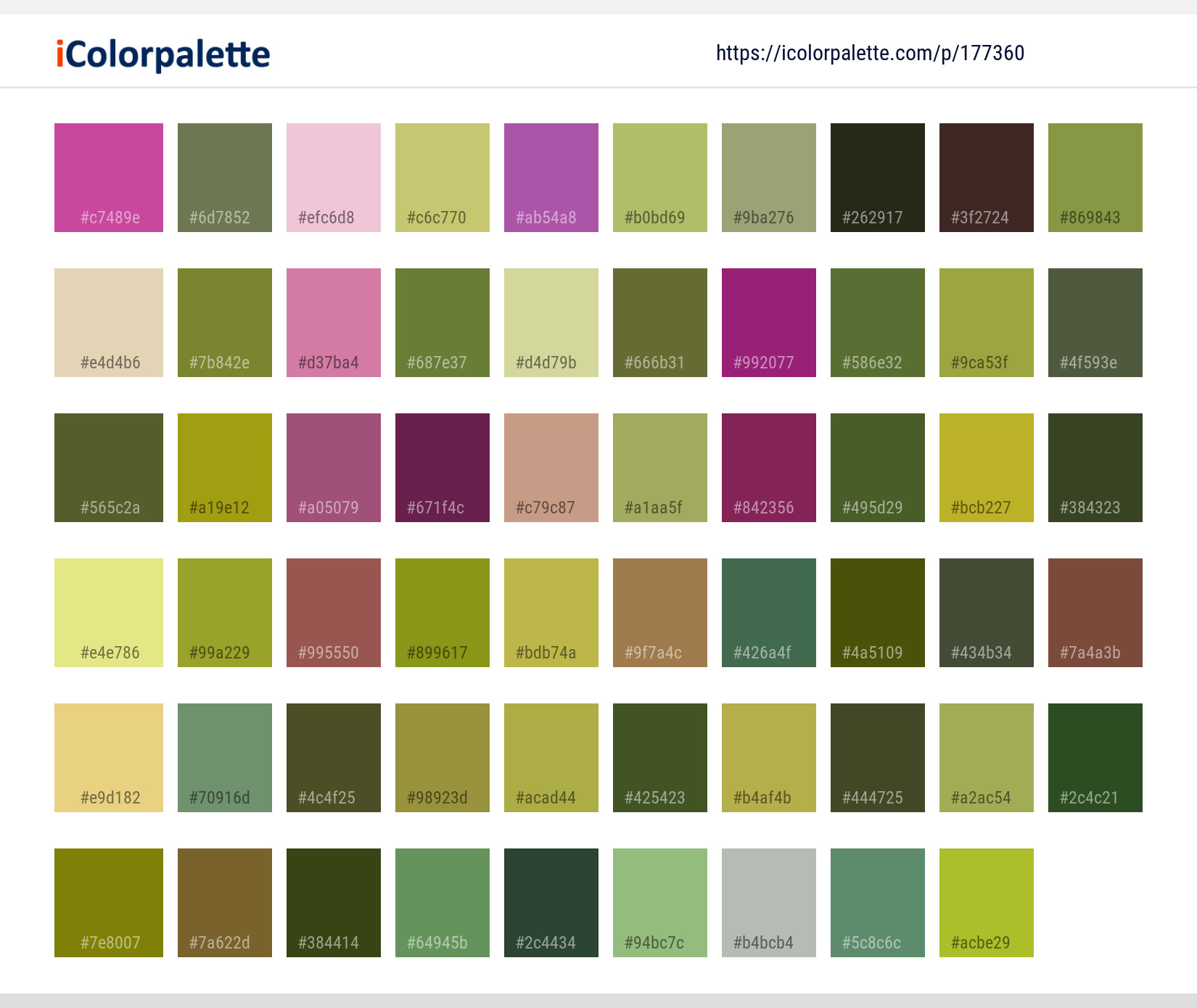Pick the mustard swatch #bcb227
Image resolution: width=1197 pixels, height=1008 pixels.
click(986, 467)
